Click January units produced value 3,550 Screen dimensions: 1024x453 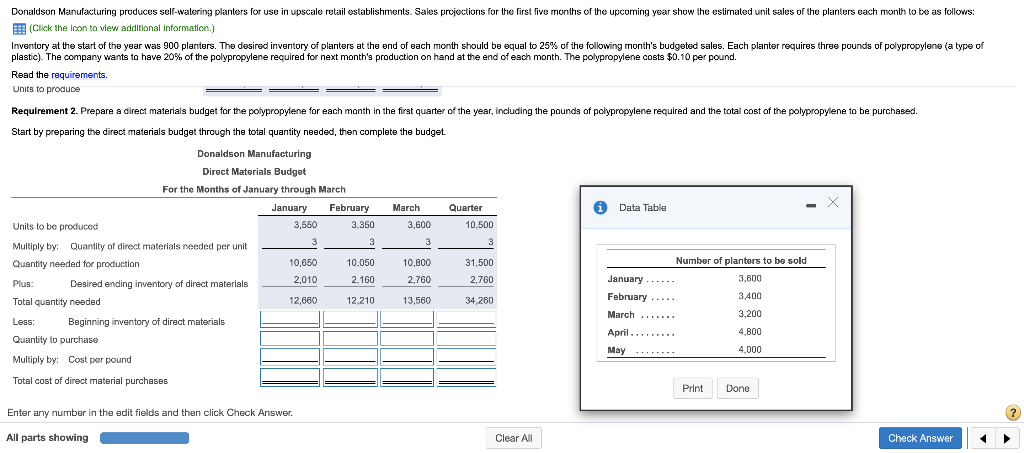click(x=306, y=225)
